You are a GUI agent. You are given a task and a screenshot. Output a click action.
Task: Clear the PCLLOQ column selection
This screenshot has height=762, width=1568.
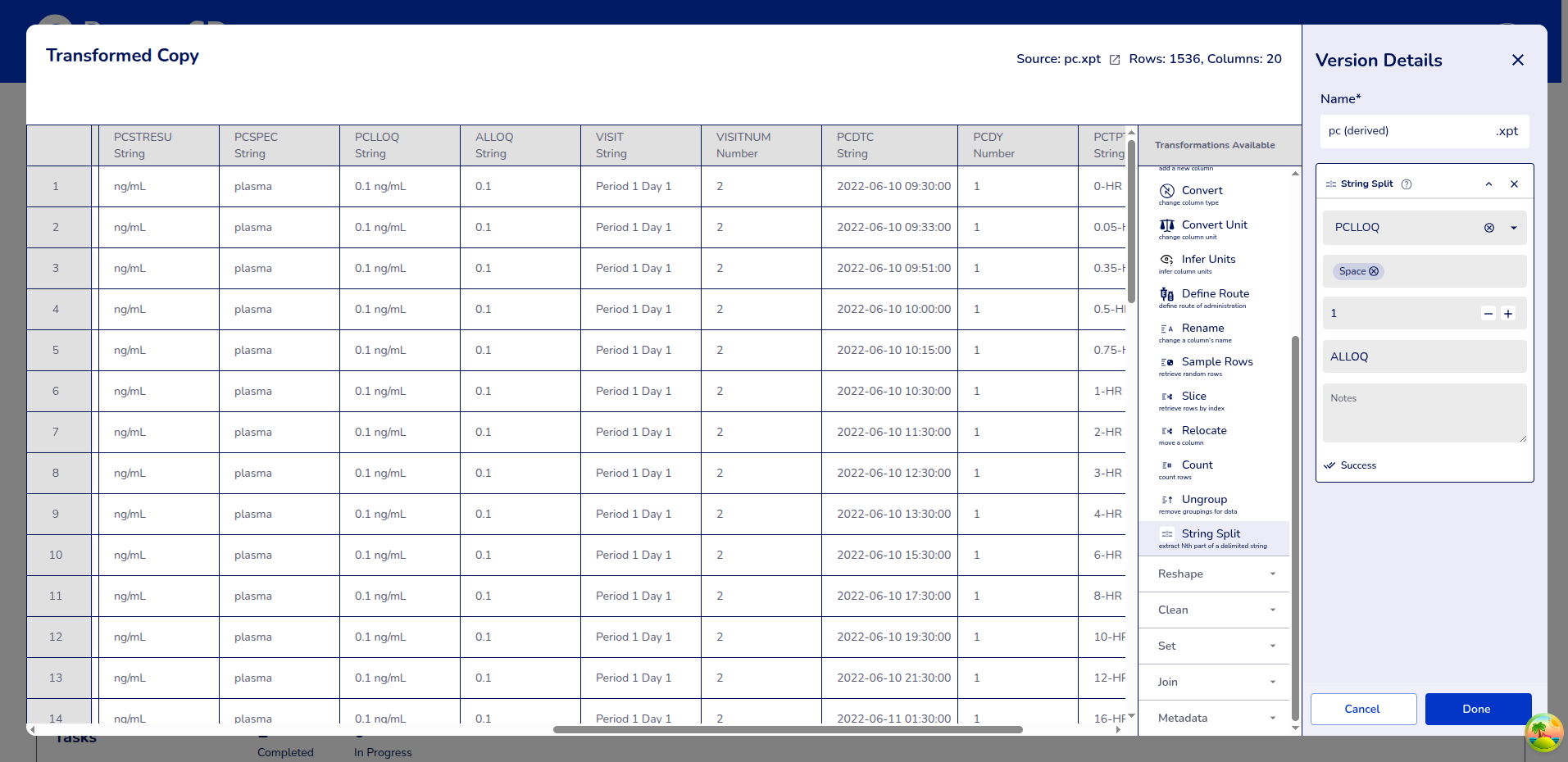coord(1489,228)
